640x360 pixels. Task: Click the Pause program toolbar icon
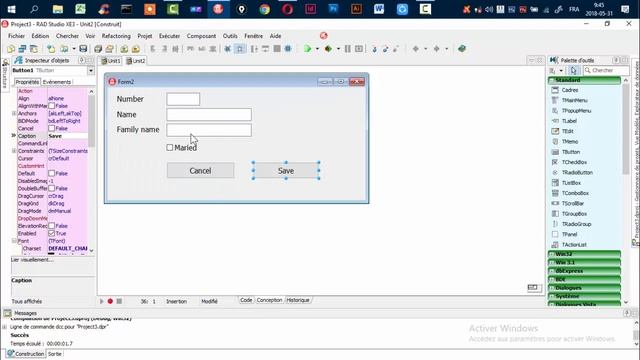click(347, 49)
